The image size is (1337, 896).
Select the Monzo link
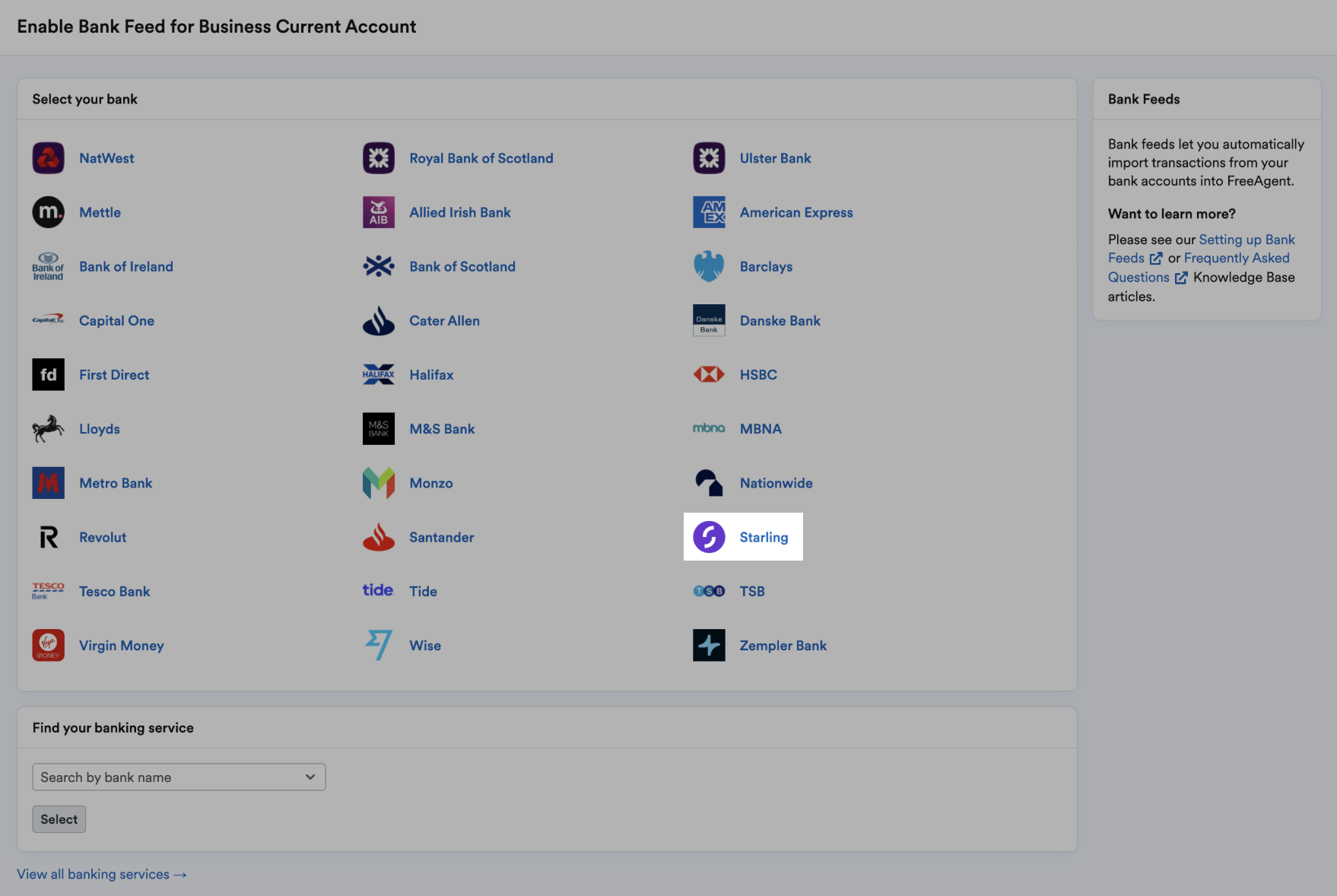431,483
